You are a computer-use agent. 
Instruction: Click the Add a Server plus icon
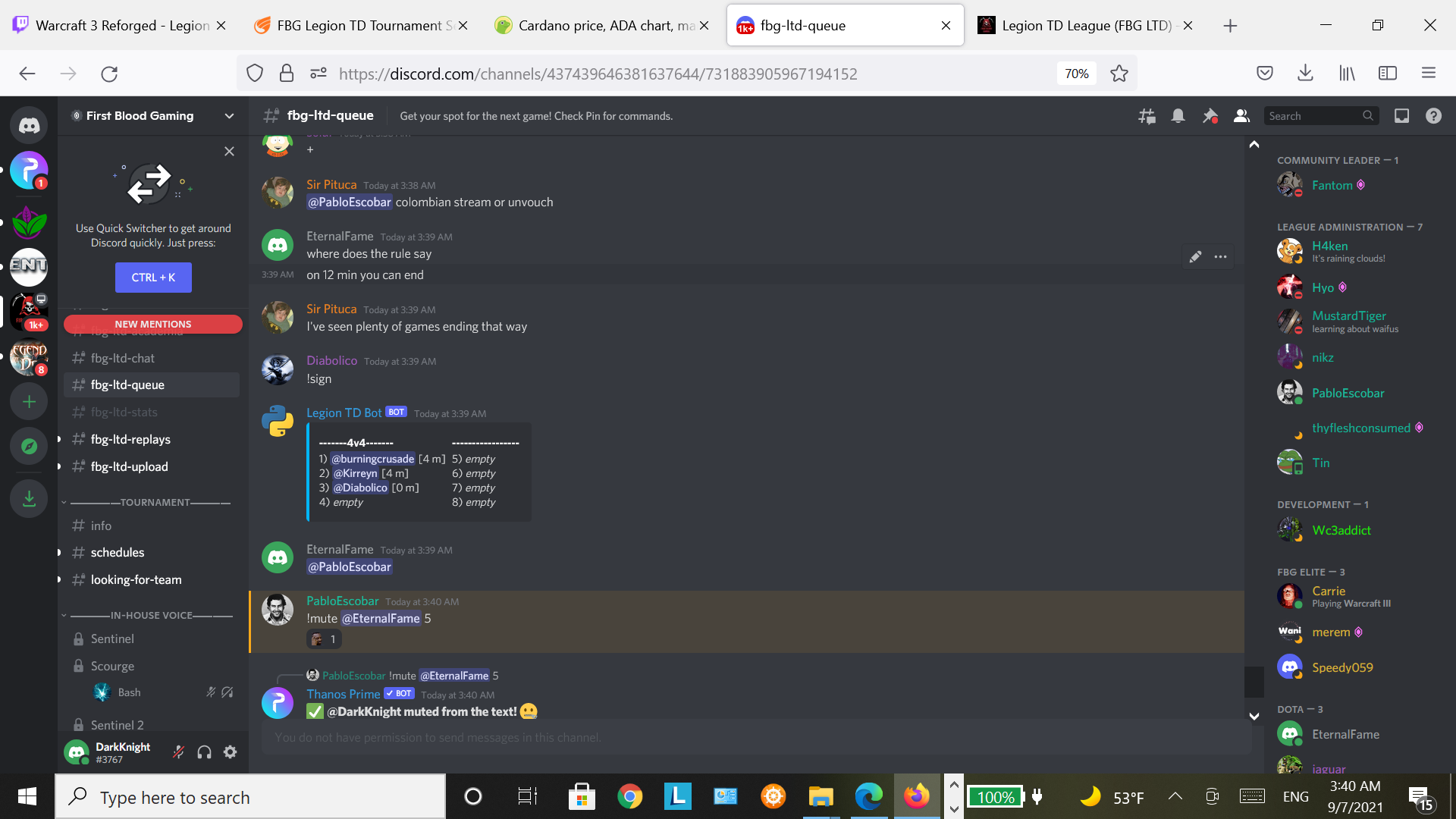[x=29, y=402]
